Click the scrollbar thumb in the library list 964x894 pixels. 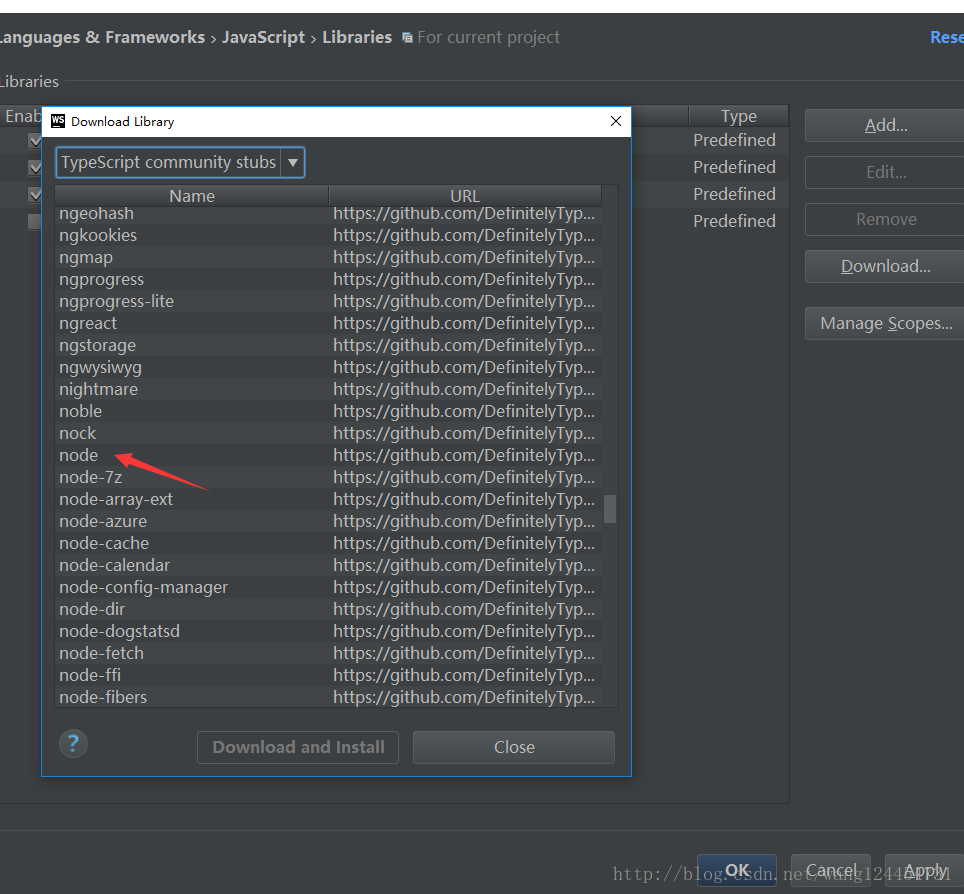[610, 509]
